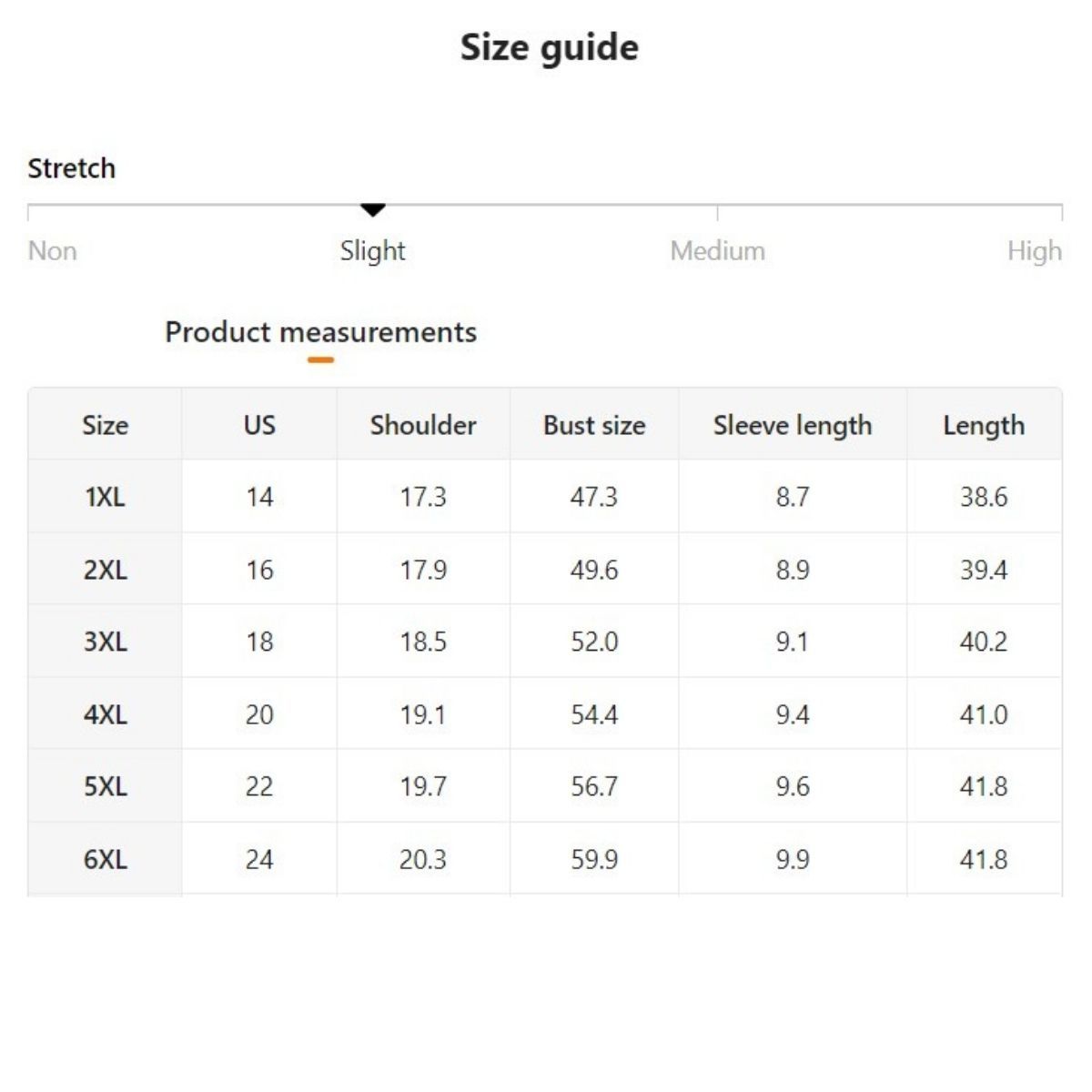This screenshot has height=1092, width=1092.
Task: Select the Slight stretch label
Action: click(x=373, y=251)
